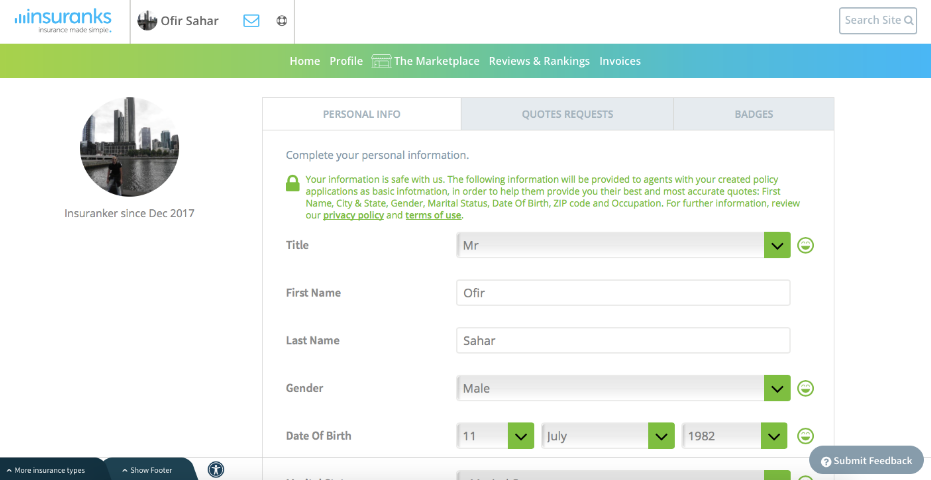Click the globe icon beside the envelope

point(281,21)
